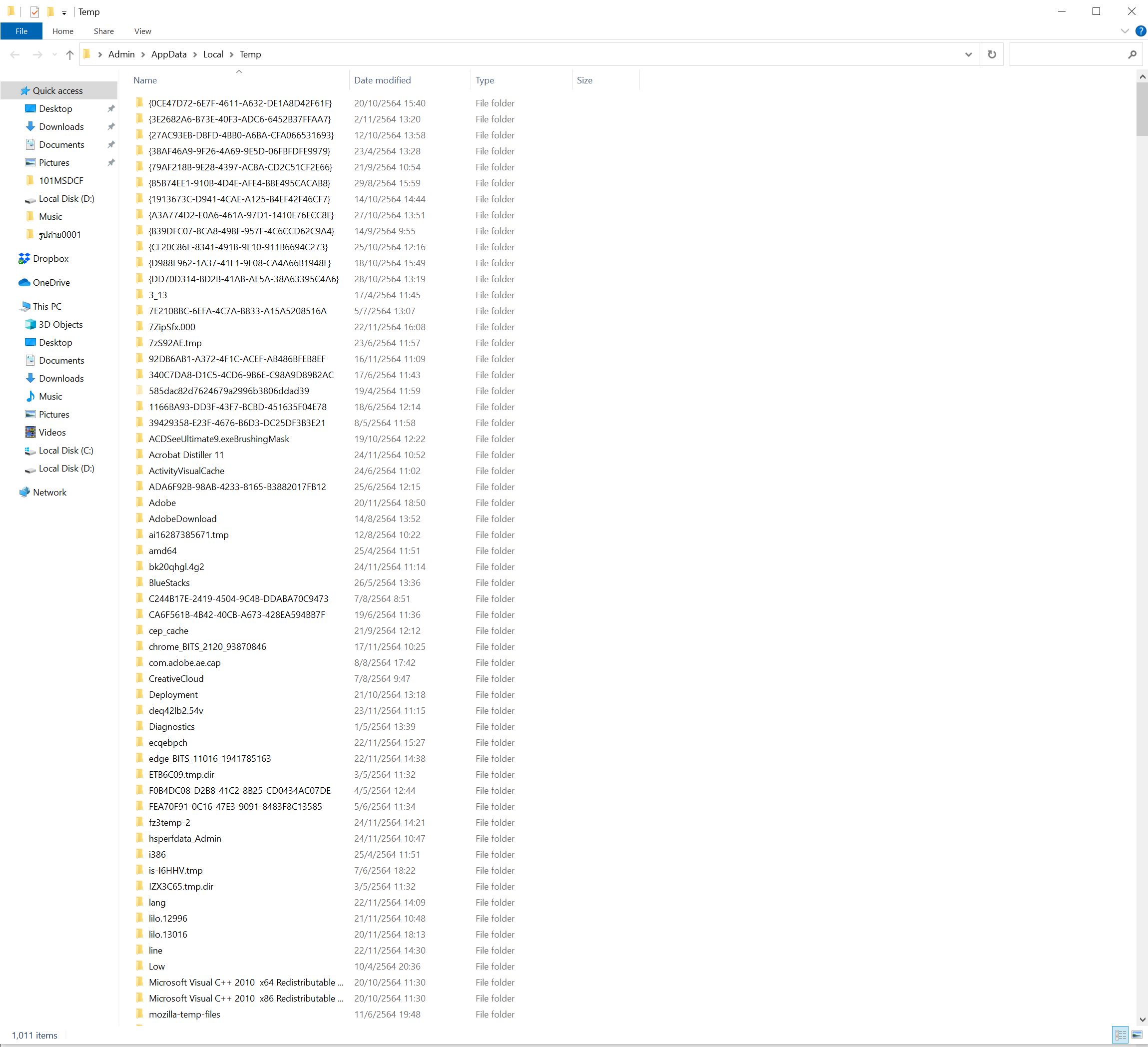The width and height of the screenshot is (1148, 1047).
Task: Switch to the View ribbon tab
Action: [x=142, y=31]
